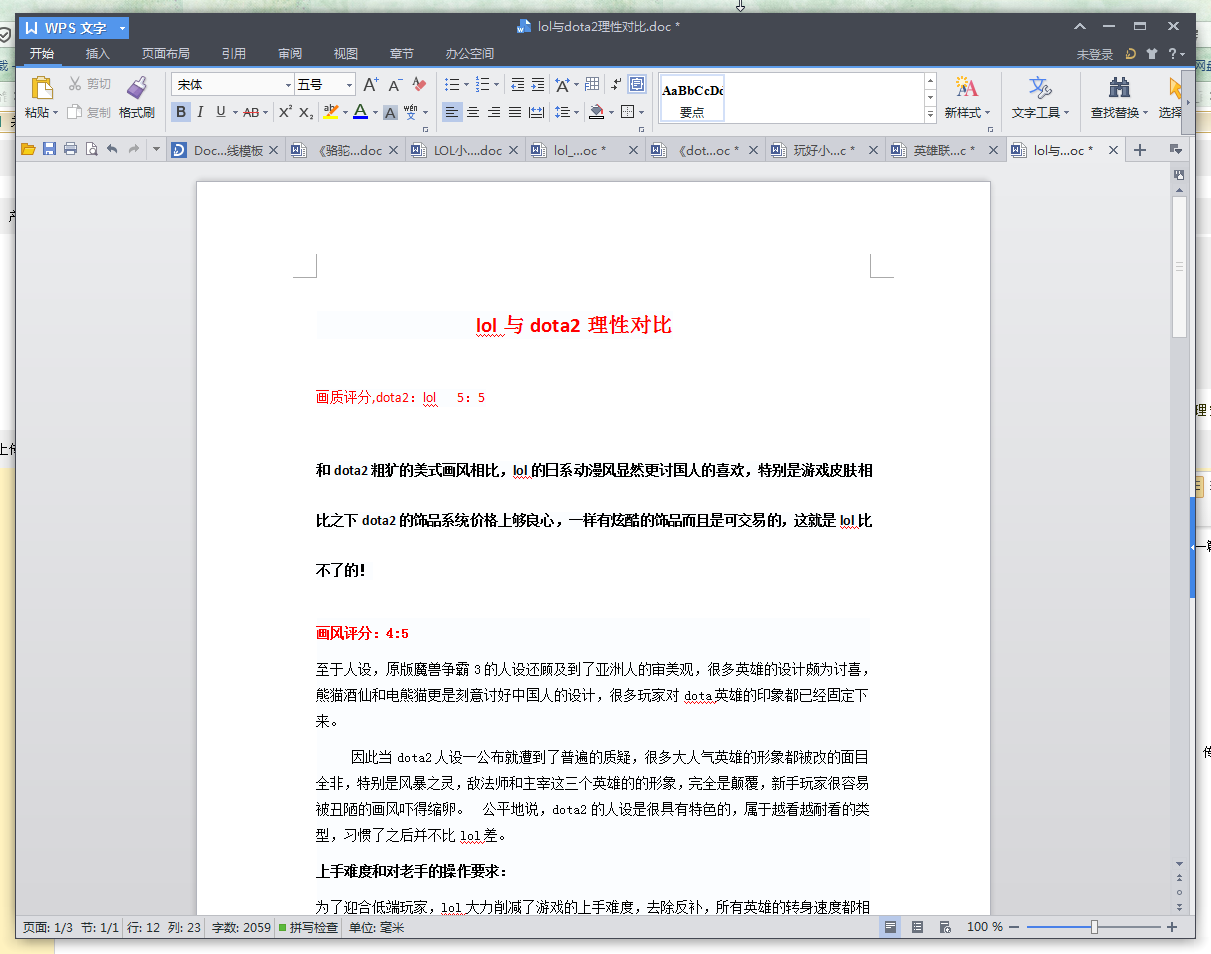The height and width of the screenshot is (954, 1211).
Task: Click the Paste (粘贴) clipboard icon
Action: (x=41, y=87)
